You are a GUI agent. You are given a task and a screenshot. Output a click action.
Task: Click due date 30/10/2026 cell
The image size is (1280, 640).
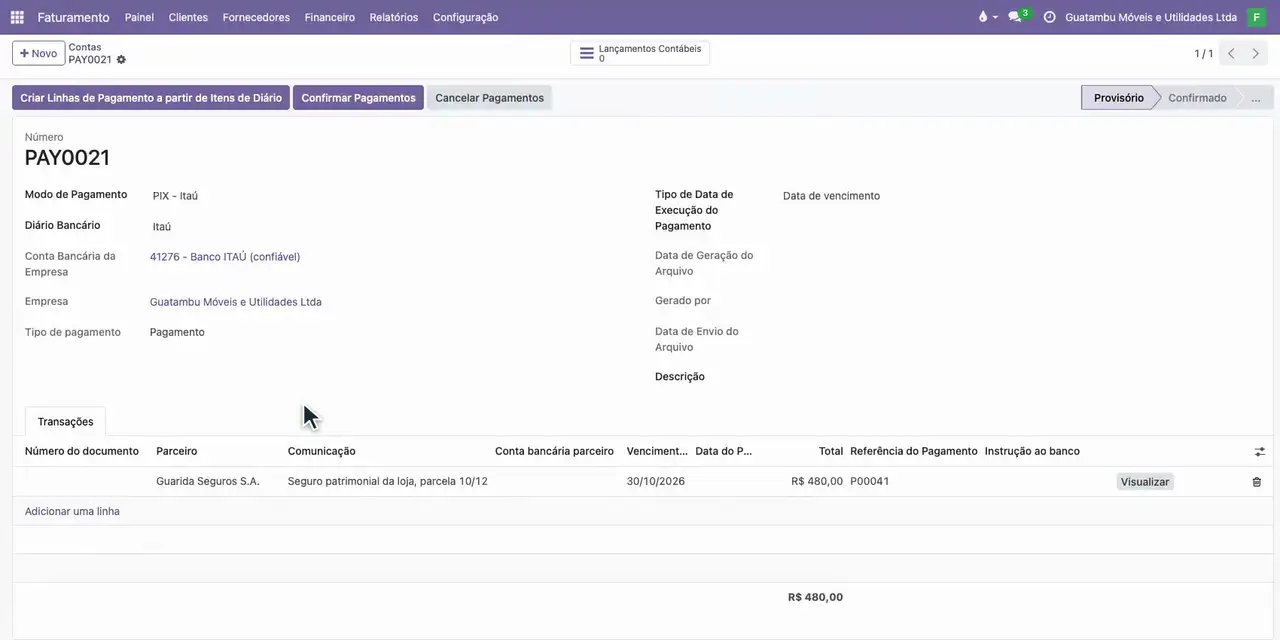656,482
